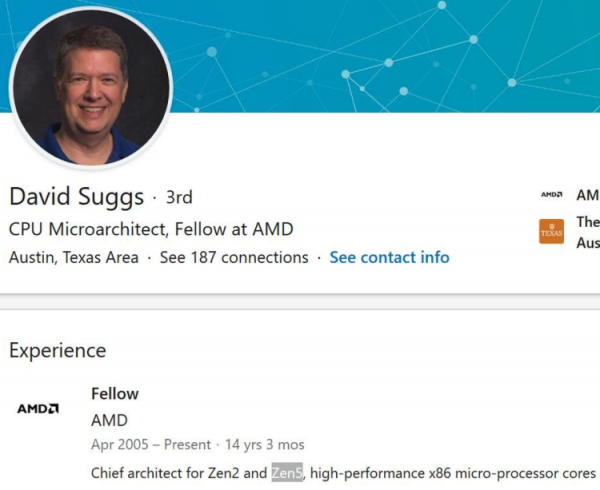This screenshot has height=490, width=600.
Task: Open the truncated 'The' education link
Action: pos(588,222)
